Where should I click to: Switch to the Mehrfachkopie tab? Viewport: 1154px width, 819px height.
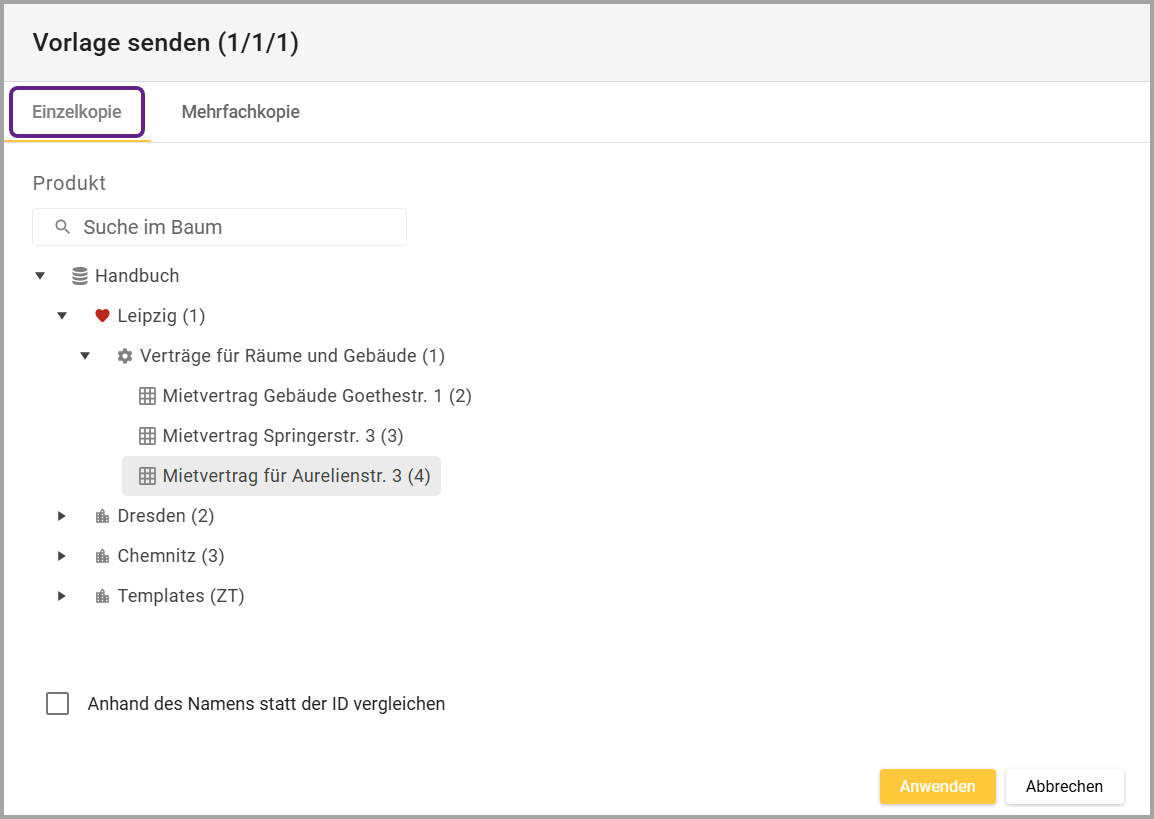tap(240, 112)
